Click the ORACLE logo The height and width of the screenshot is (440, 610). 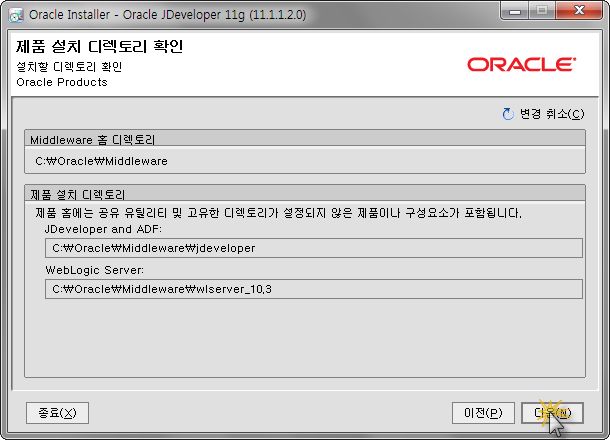pos(521,65)
